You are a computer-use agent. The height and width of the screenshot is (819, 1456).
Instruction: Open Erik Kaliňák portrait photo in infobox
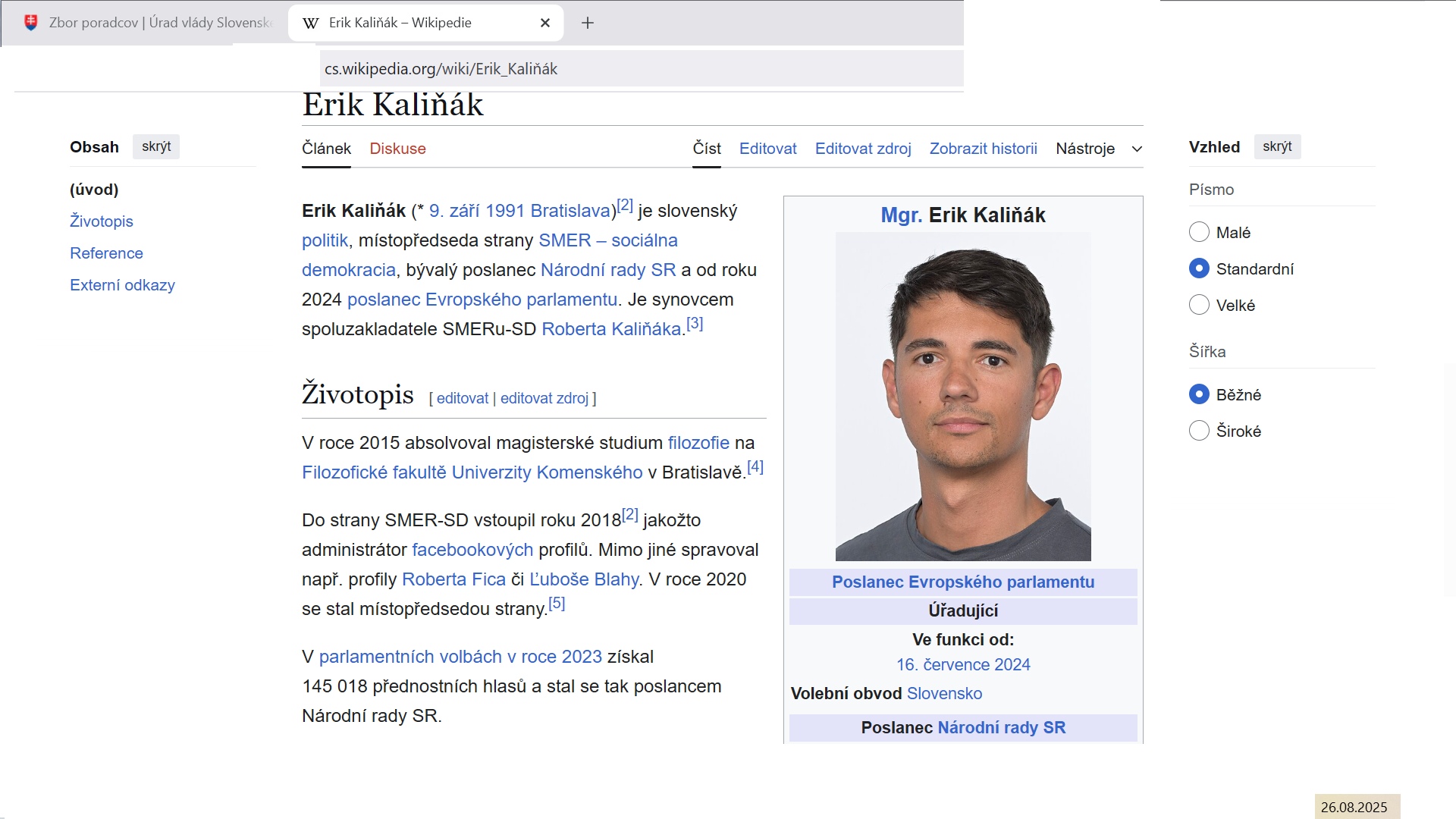tap(963, 397)
